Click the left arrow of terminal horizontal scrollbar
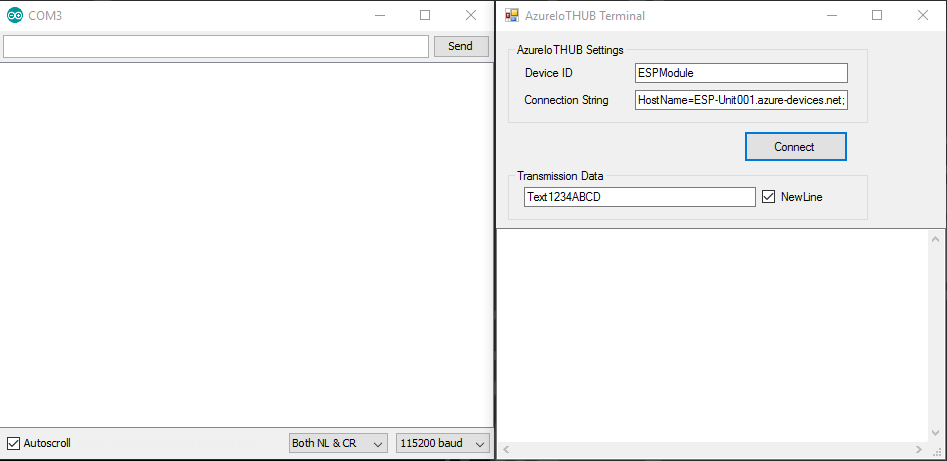This screenshot has width=947, height=461. tap(506, 450)
